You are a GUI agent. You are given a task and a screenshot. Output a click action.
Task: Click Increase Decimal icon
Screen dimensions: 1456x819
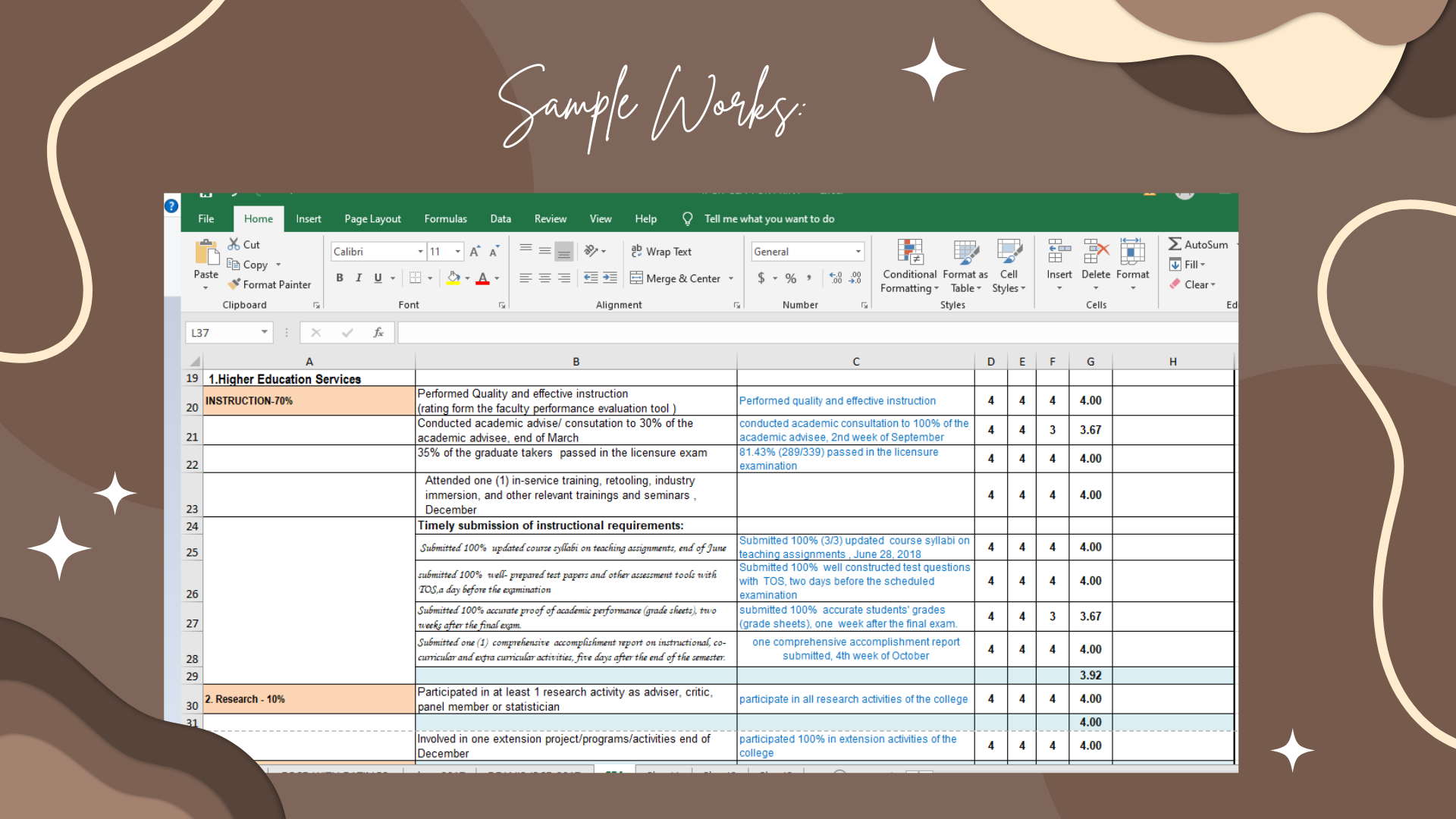pyautogui.click(x=836, y=278)
